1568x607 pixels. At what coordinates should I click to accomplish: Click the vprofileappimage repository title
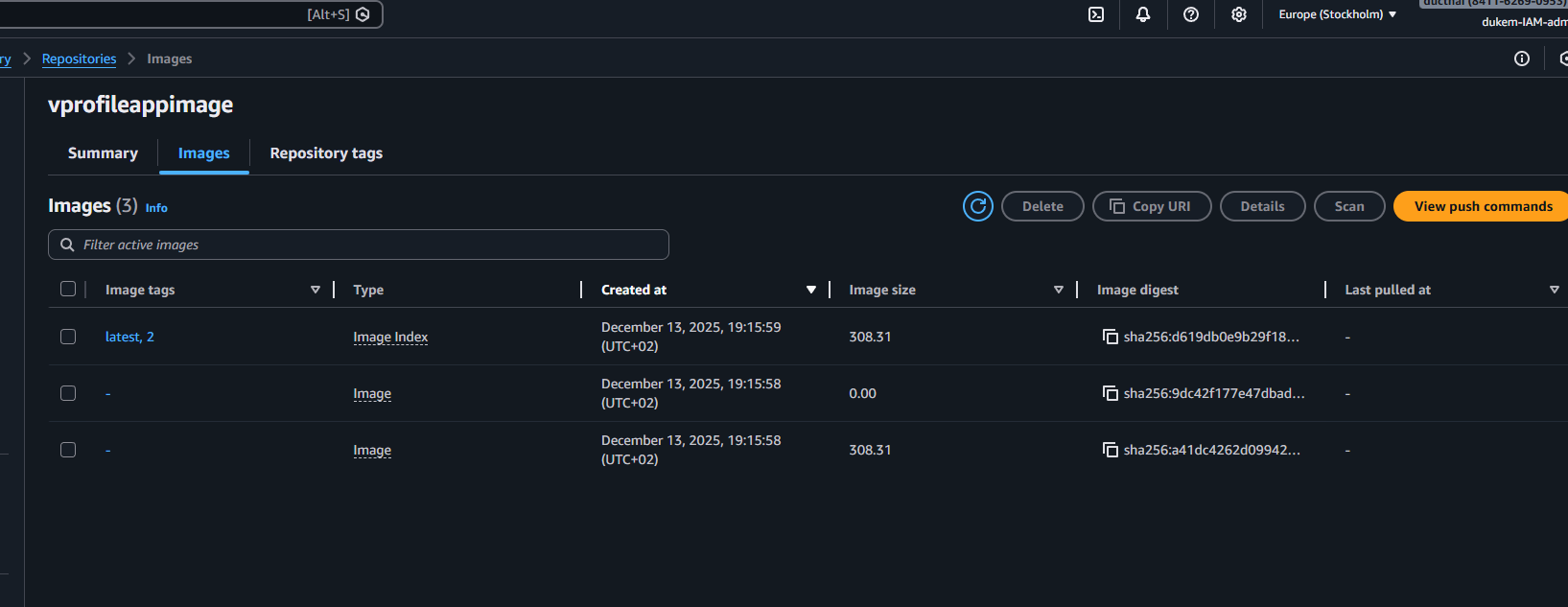140,105
